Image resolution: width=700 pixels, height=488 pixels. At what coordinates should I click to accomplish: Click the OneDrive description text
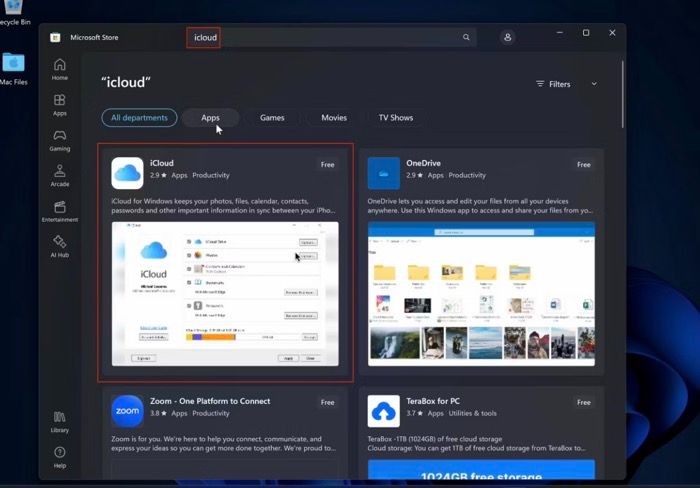pyautogui.click(x=480, y=206)
